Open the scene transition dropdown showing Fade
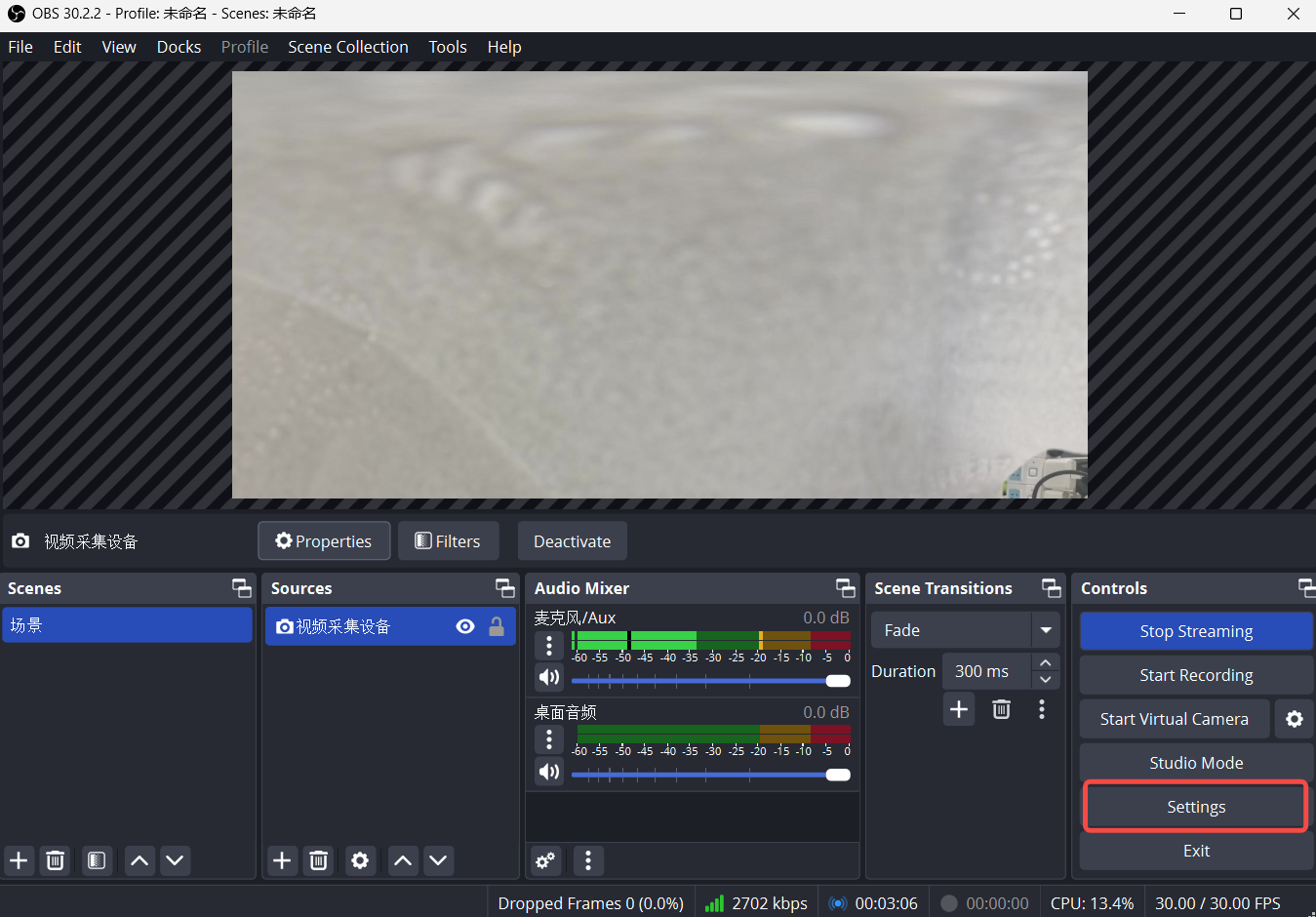The width and height of the screenshot is (1316, 917). 1046,629
